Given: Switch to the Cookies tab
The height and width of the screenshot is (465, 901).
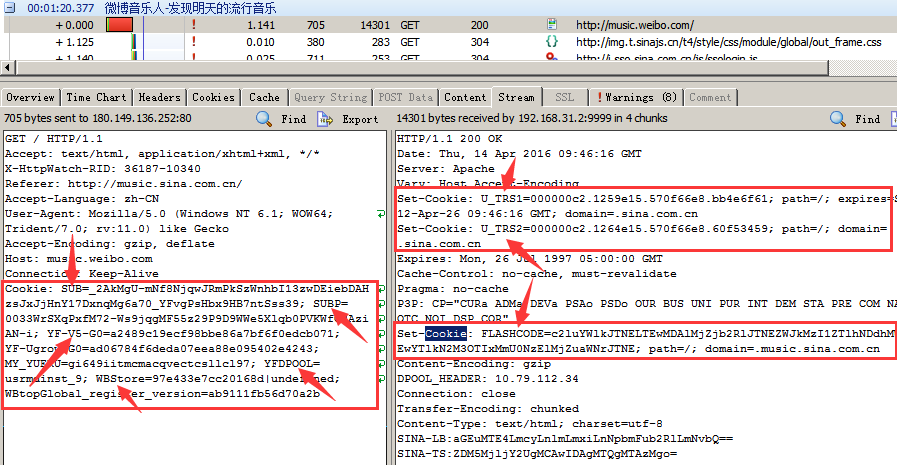Looking at the screenshot, I should point(214,97).
